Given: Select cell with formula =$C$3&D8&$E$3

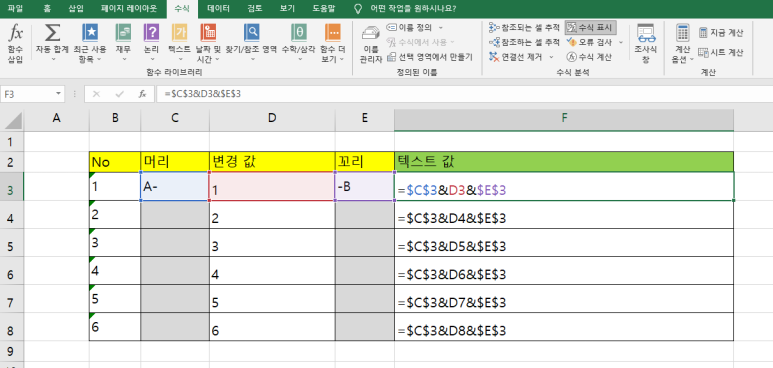Looking at the screenshot, I should pyautogui.click(x=564, y=327).
